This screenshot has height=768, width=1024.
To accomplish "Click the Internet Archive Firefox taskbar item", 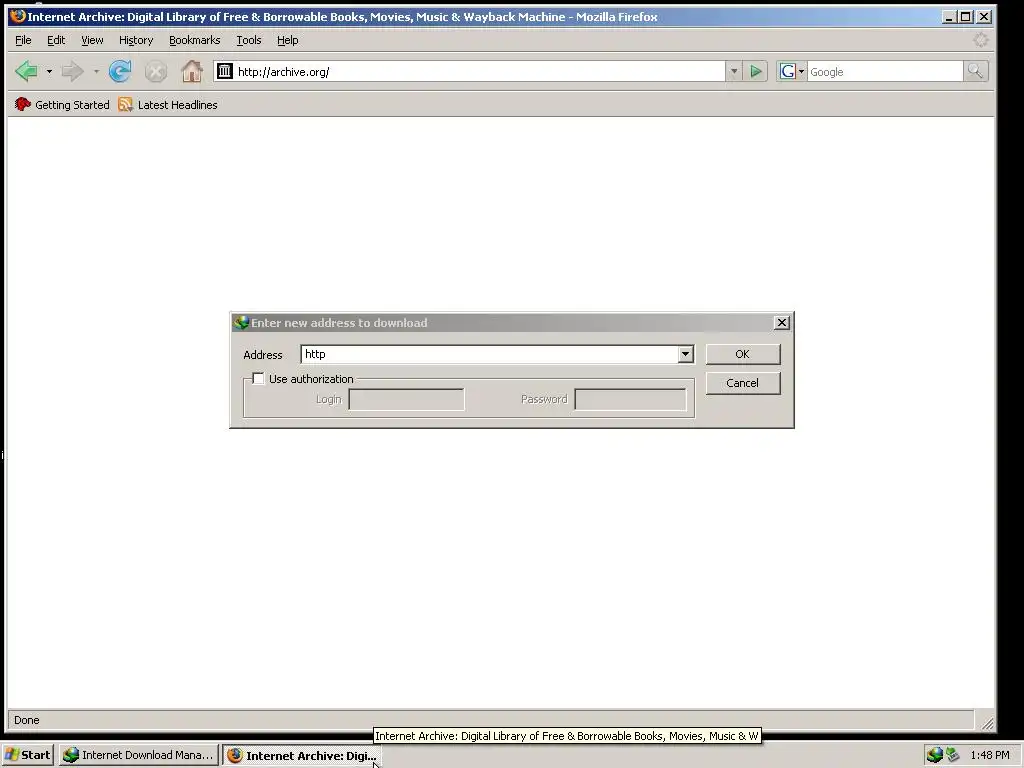I will (x=301, y=756).
